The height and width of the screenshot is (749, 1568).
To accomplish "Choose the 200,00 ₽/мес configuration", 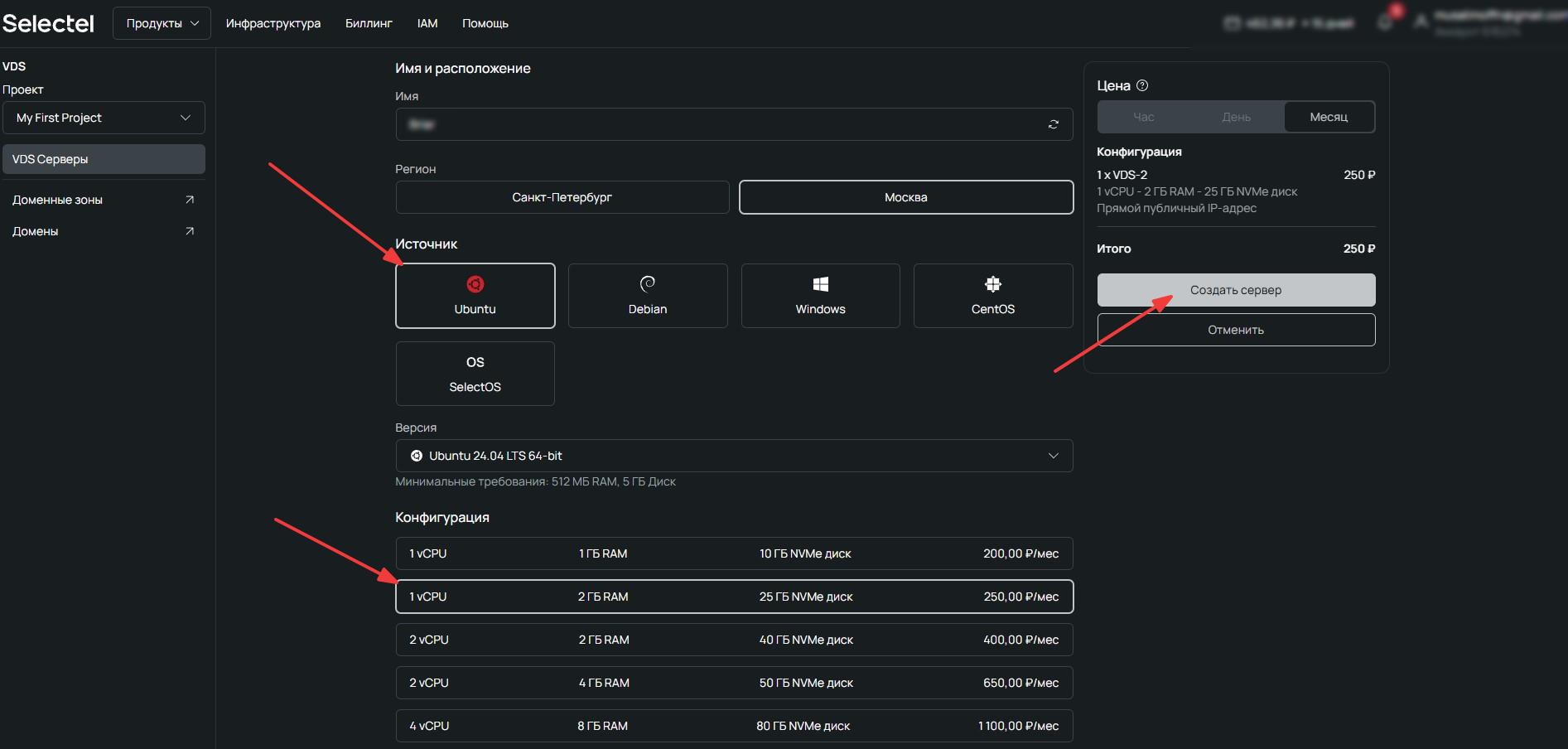I will [x=735, y=553].
